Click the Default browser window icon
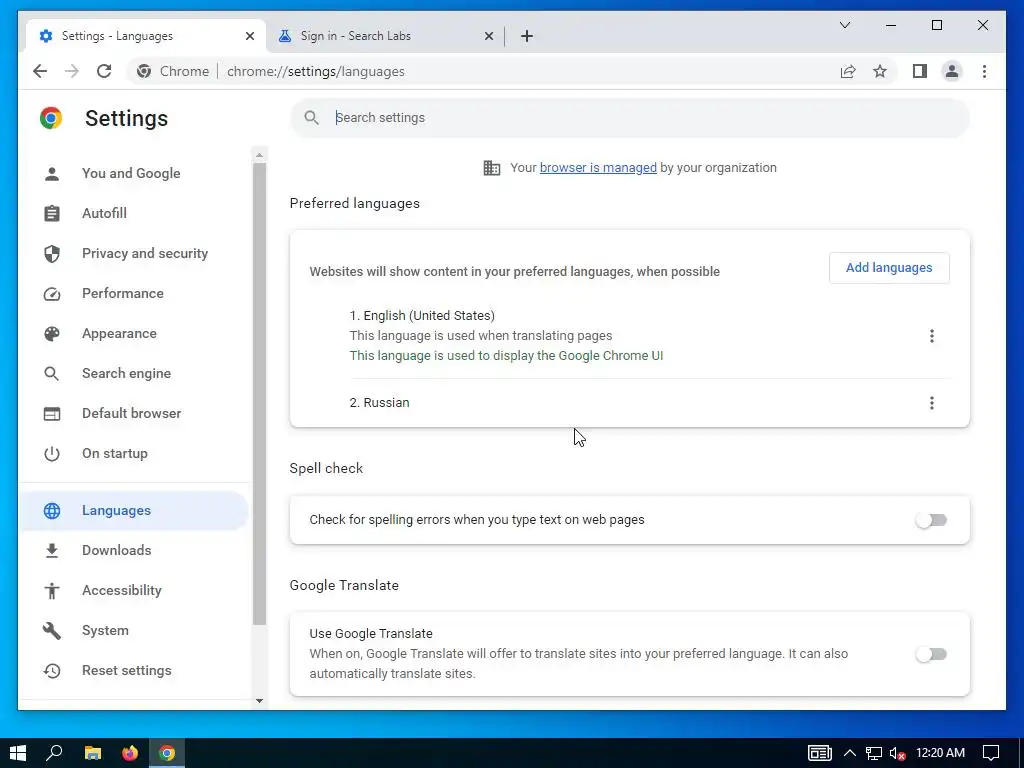Viewport: 1024px width, 768px height. (52, 413)
